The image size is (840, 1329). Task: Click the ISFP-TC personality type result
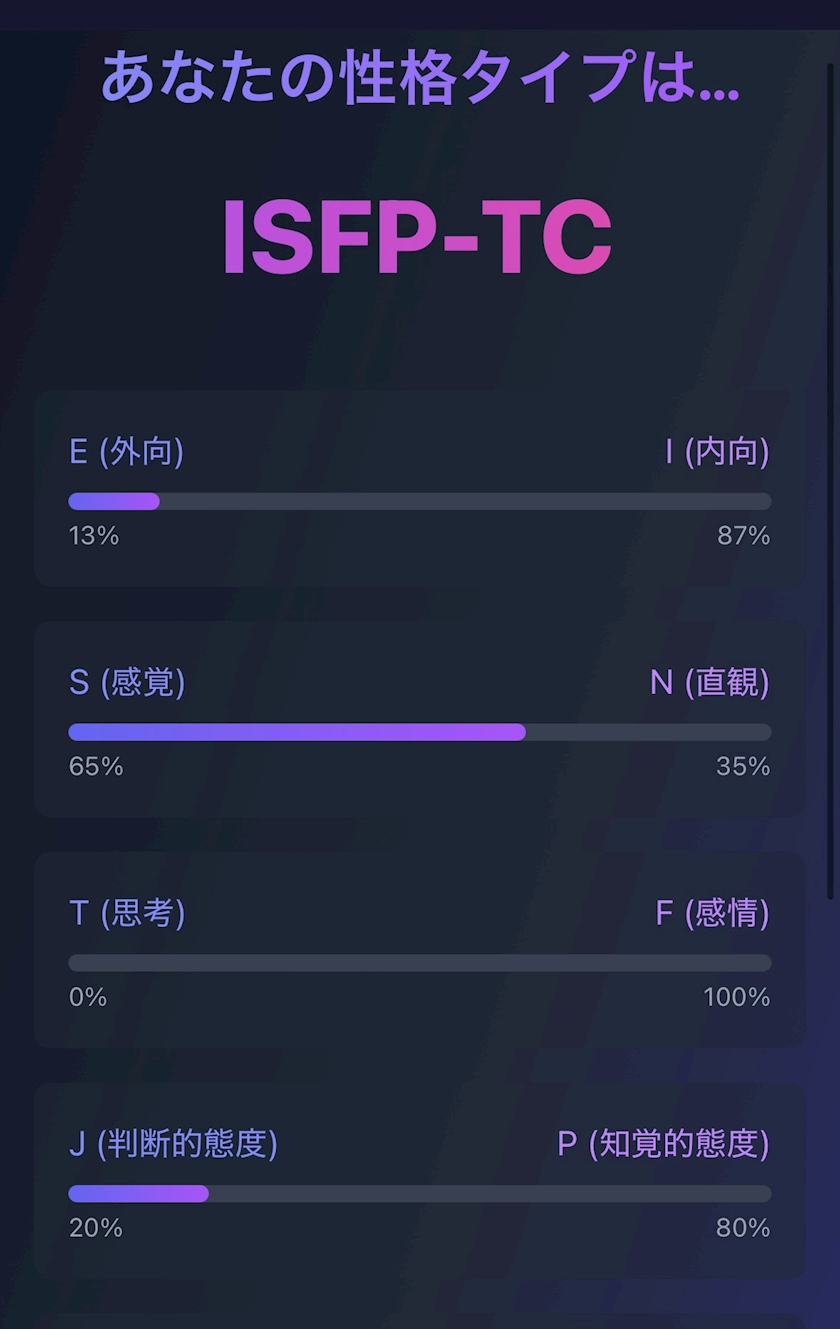[x=417, y=238]
